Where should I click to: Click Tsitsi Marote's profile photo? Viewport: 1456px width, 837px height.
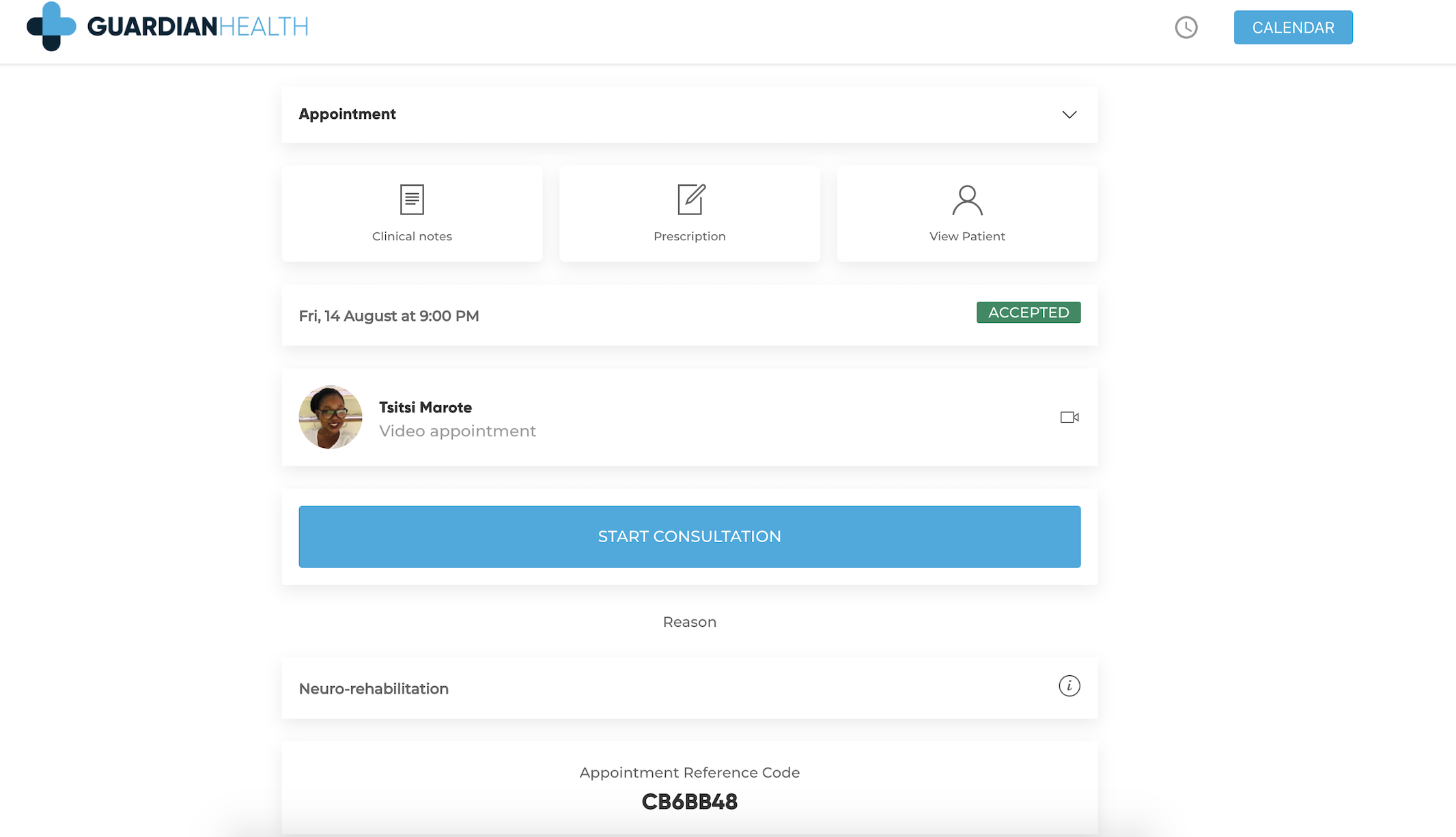(x=331, y=417)
